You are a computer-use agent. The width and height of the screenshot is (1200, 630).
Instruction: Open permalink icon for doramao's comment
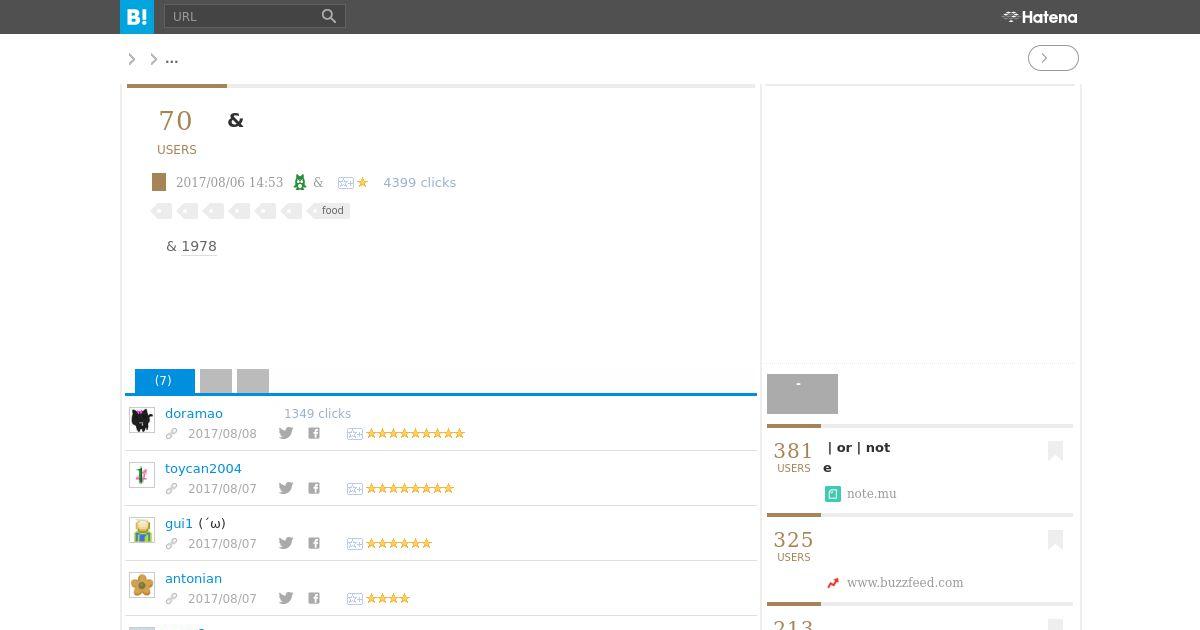[x=171, y=433]
